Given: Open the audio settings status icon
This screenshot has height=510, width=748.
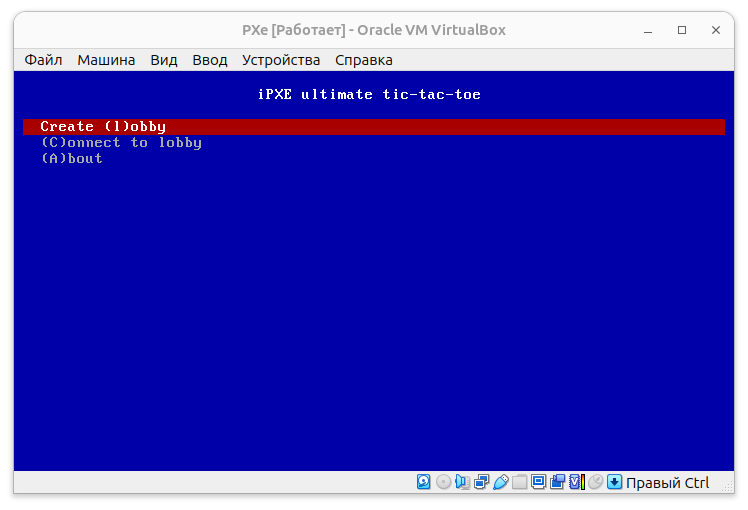Looking at the screenshot, I should click(462, 482).
